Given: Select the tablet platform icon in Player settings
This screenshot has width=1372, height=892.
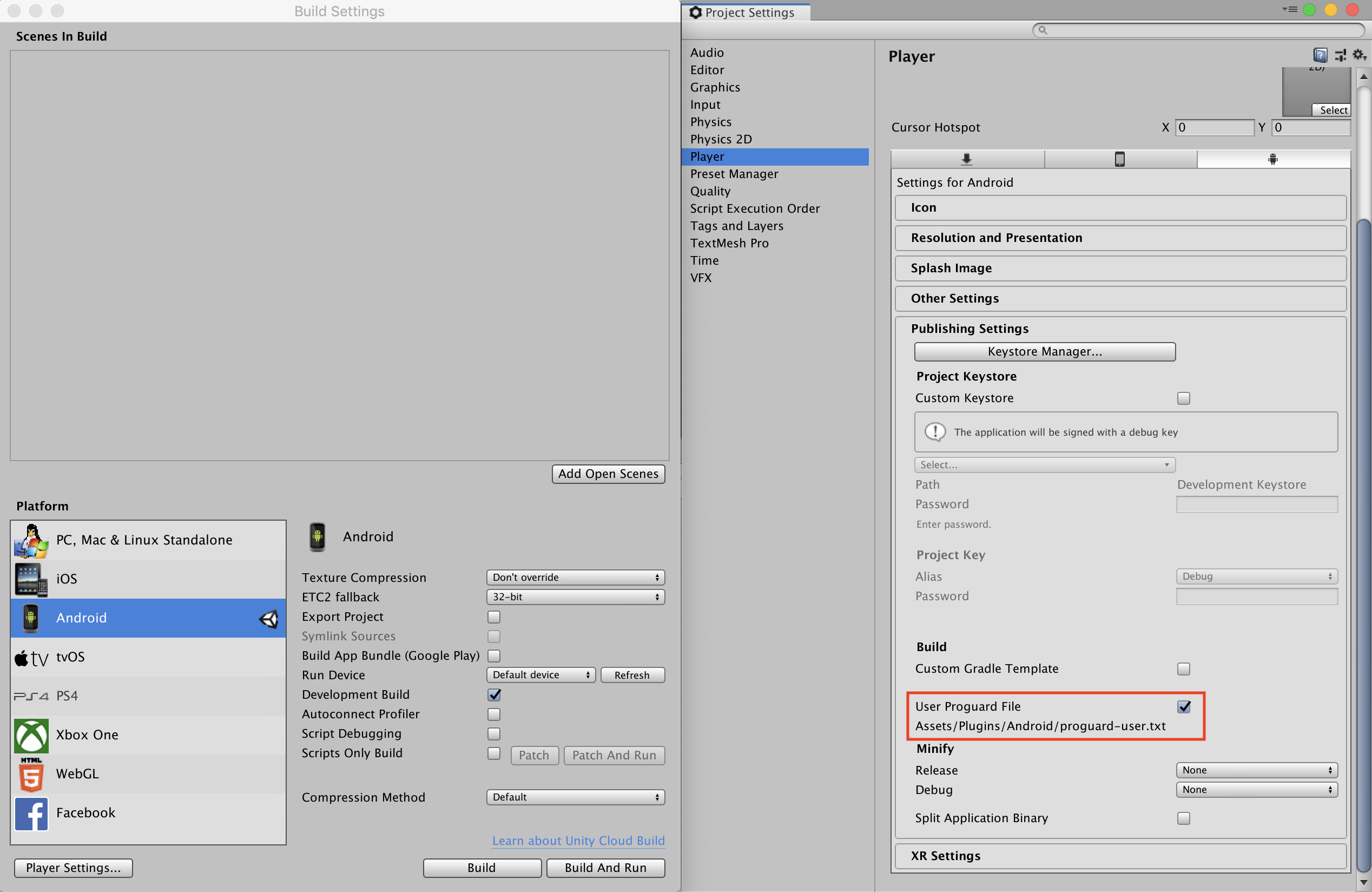Looking at the screenshot, I should tap(1119, 159).
